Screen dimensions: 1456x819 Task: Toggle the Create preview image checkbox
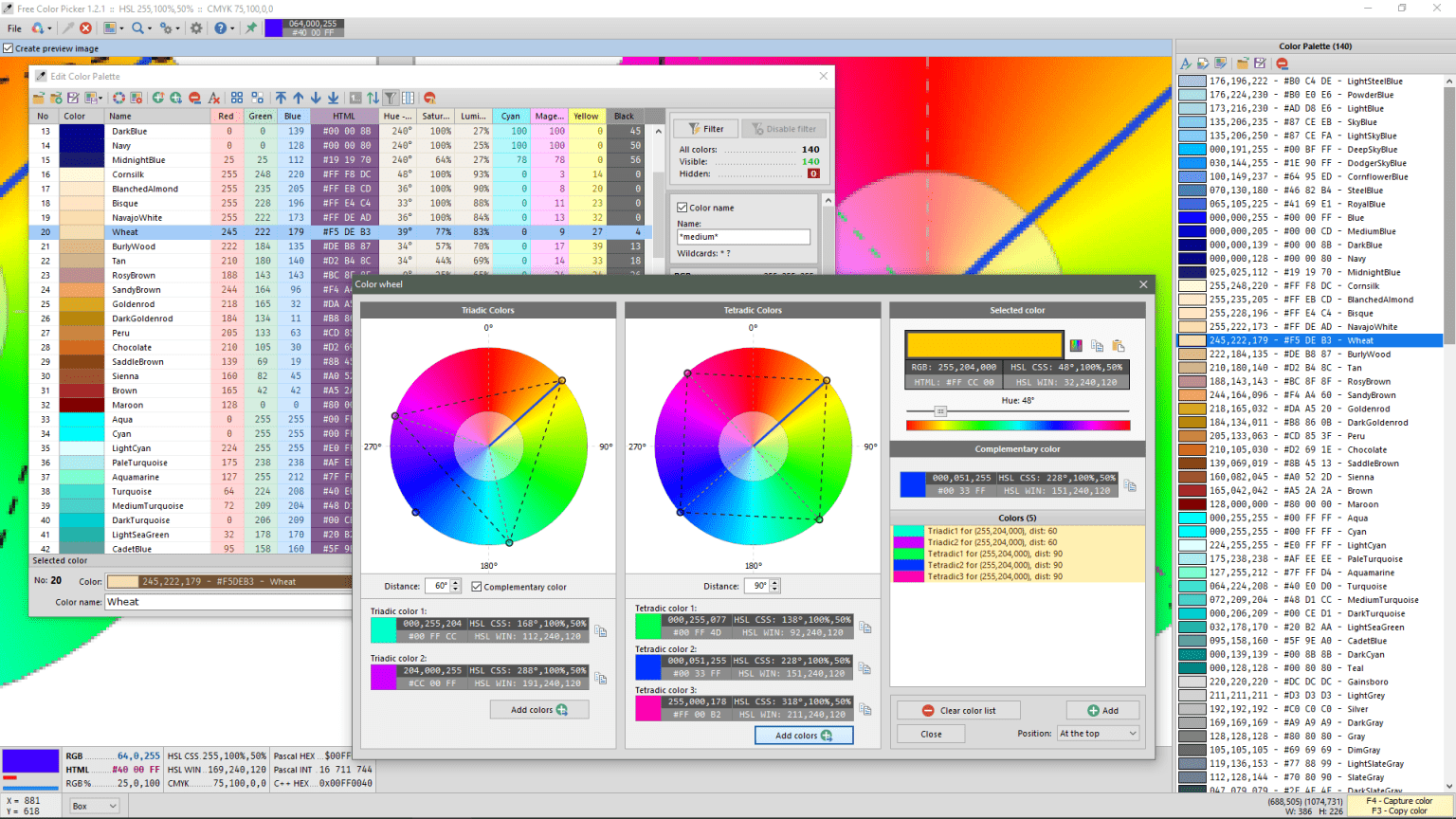(x=9, y=48)
